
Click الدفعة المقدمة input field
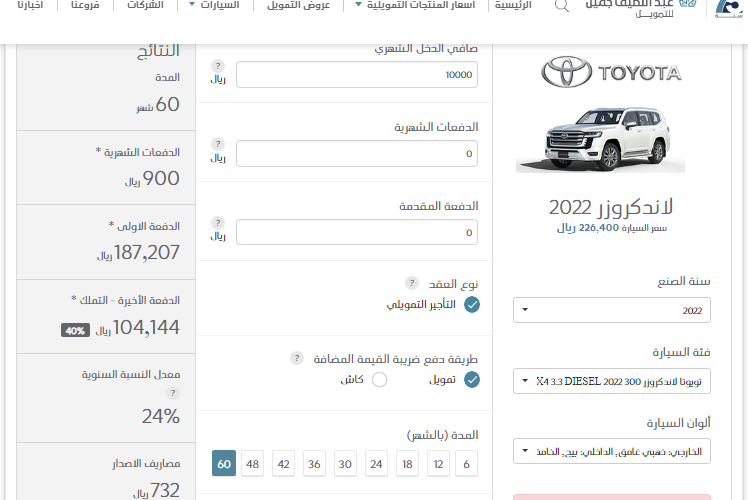(x=357, y=232)
